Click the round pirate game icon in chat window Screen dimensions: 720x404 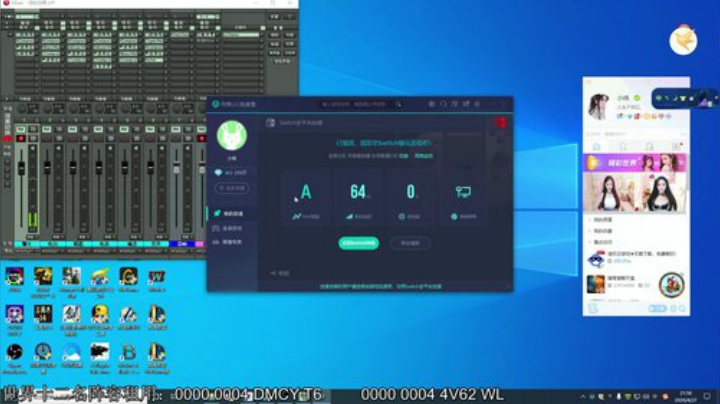pos(671,285)
